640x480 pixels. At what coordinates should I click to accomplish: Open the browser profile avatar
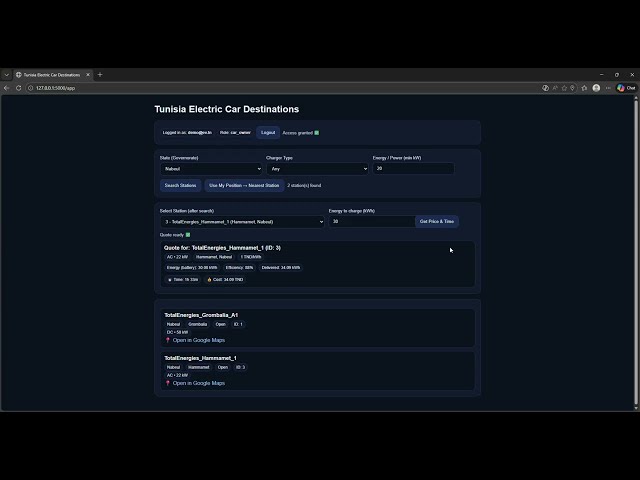[596, 88]
